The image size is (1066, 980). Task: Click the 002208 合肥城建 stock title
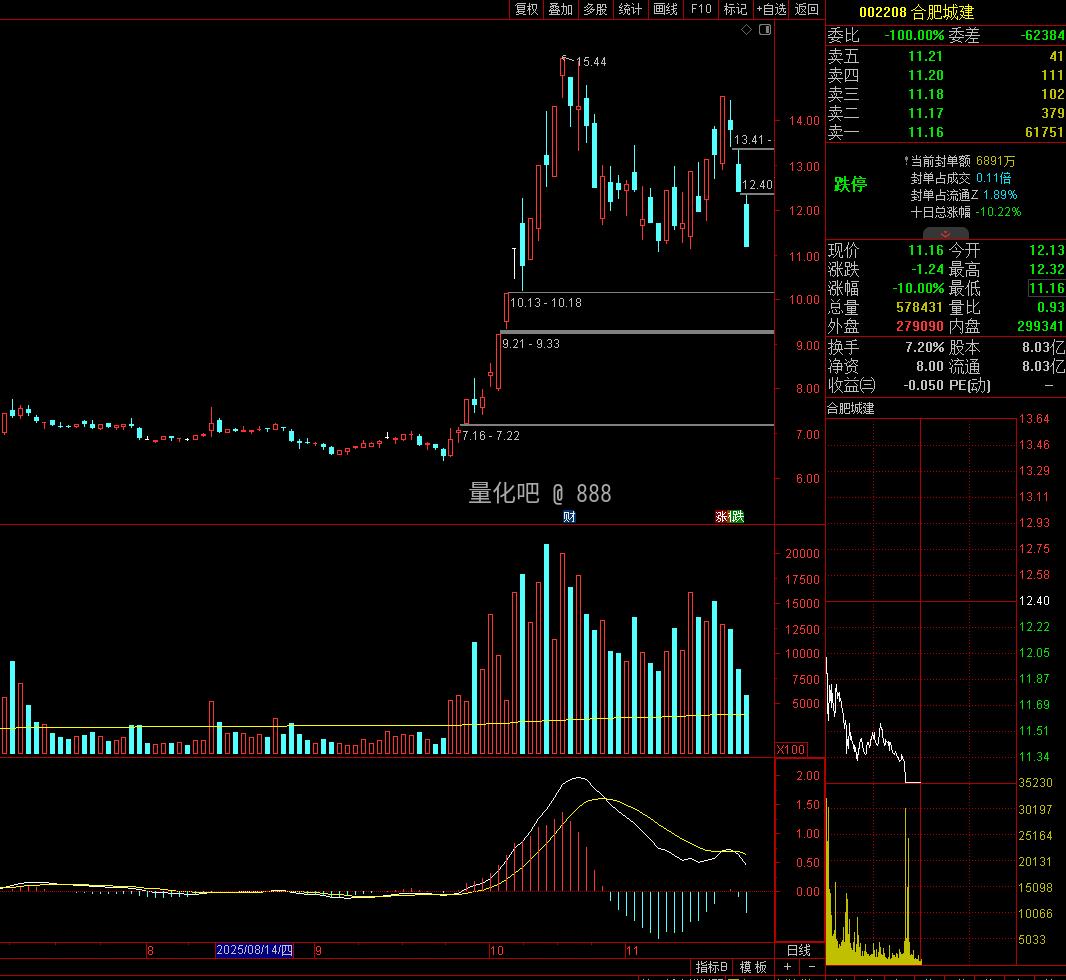[916, 12]
